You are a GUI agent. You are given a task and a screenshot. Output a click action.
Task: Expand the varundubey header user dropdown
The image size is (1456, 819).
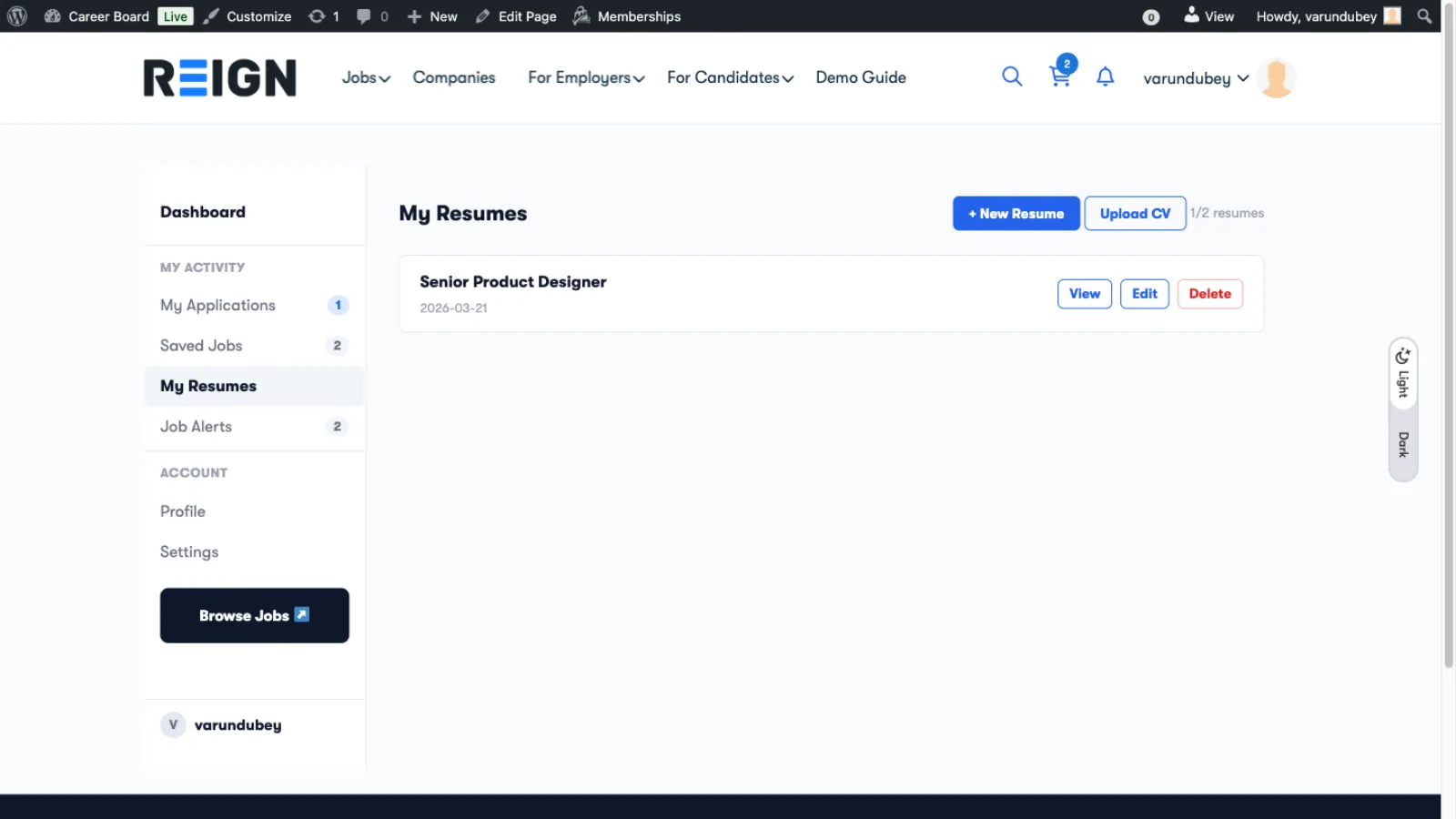pyautogui.click(x=1196, y=78)
